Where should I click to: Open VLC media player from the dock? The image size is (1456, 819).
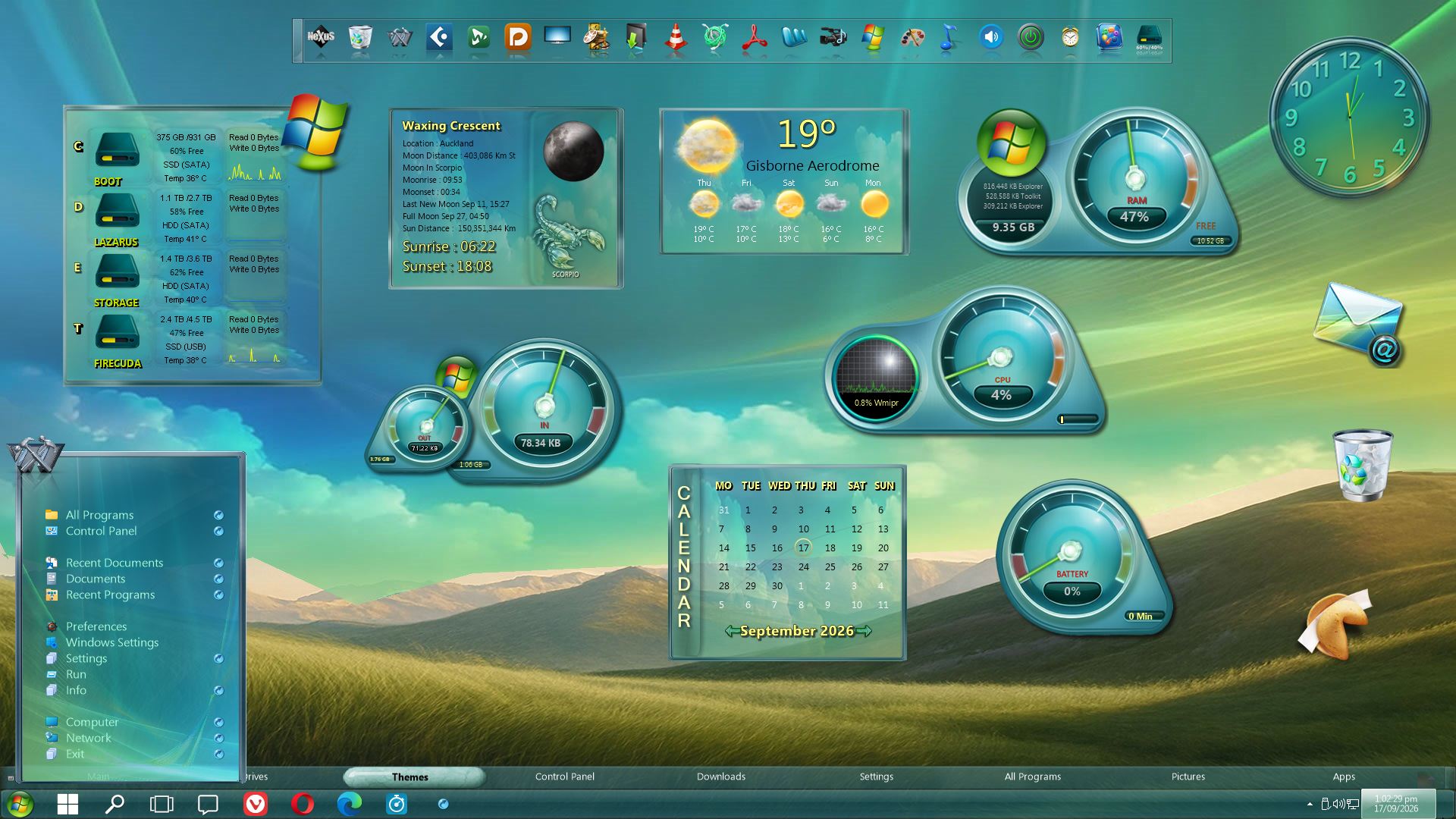point(676,38)
